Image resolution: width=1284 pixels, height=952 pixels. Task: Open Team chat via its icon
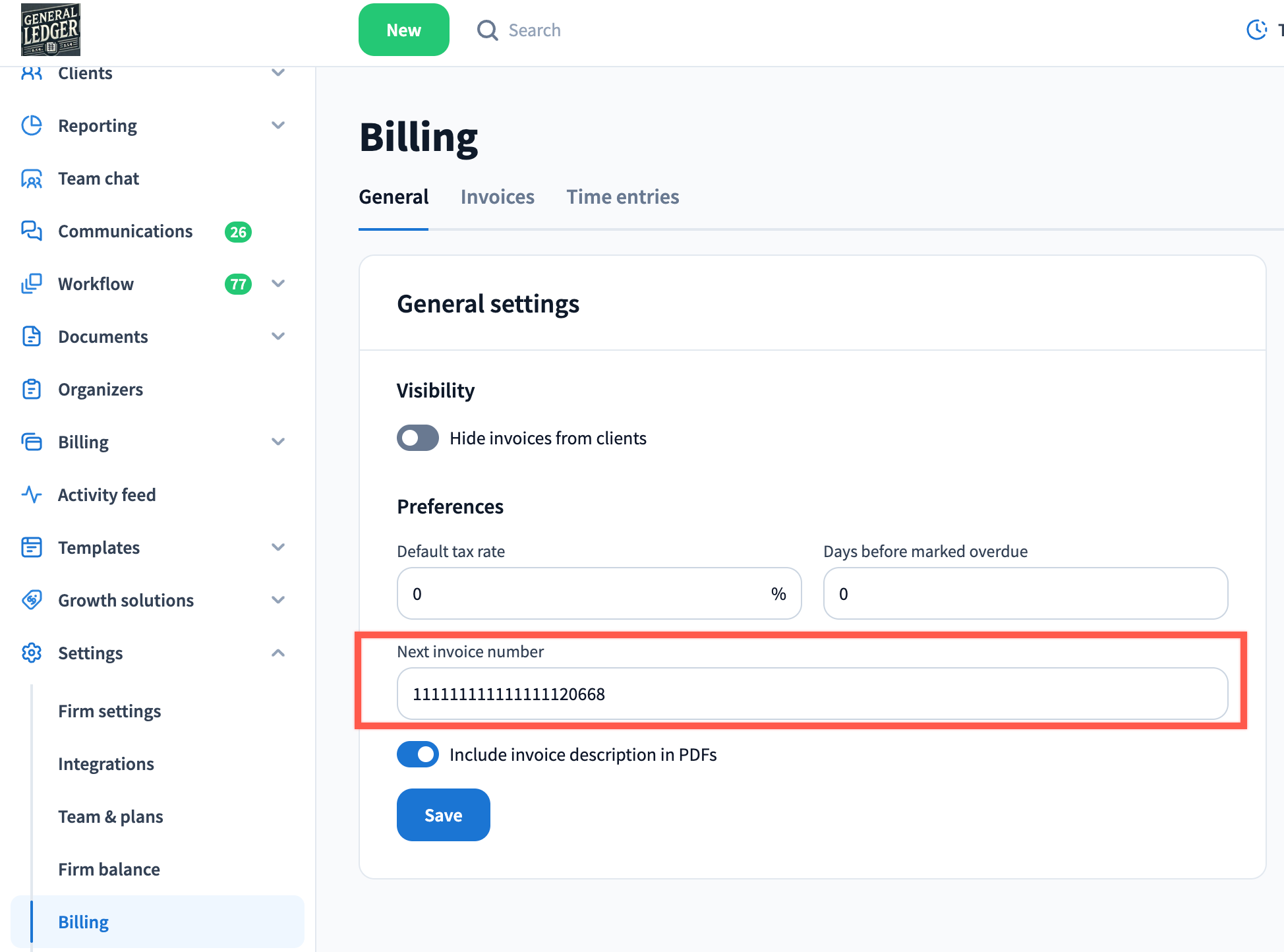tap(32, 179)
